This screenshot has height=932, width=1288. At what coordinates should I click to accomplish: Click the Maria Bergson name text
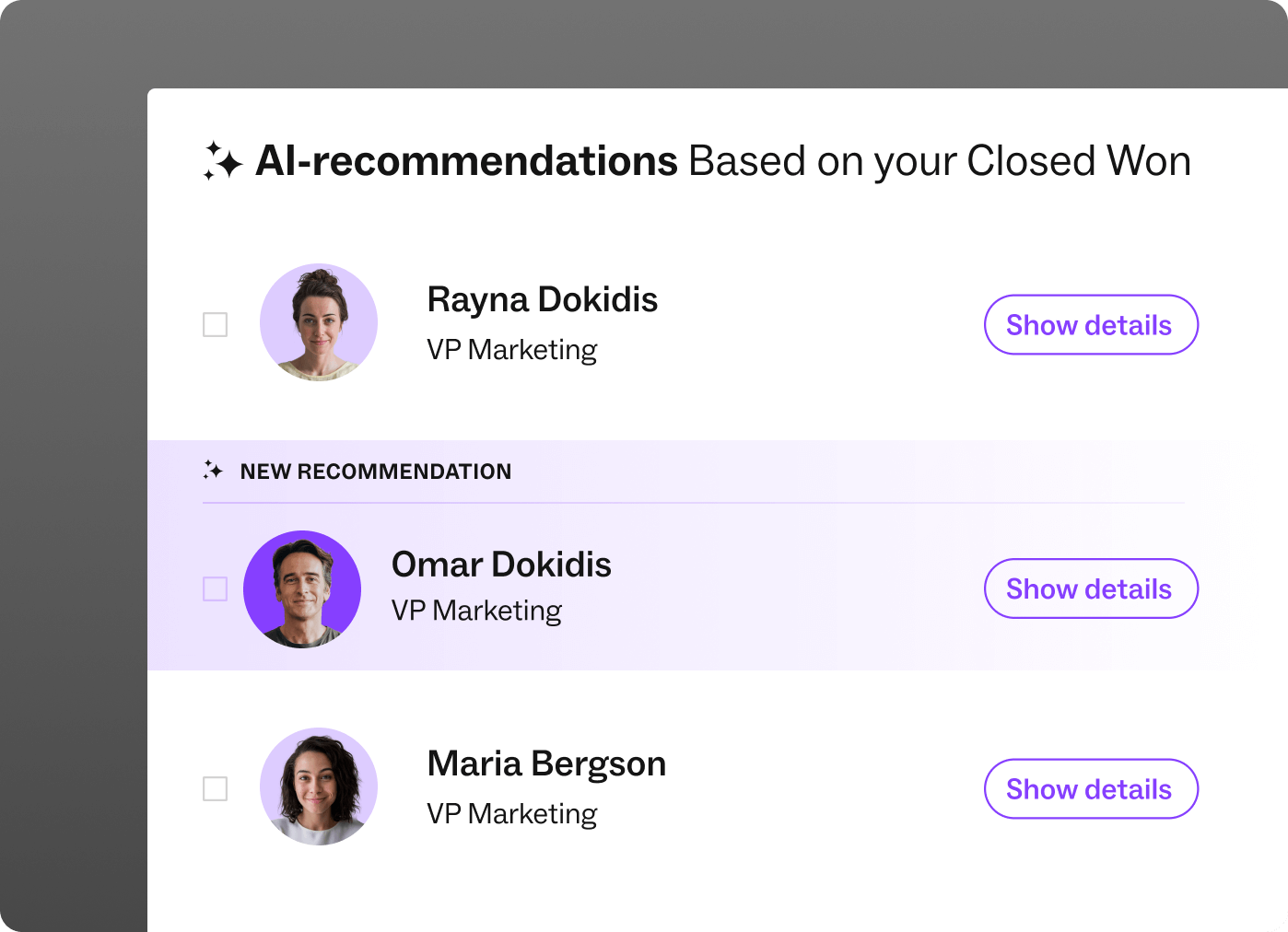click(546, 764)
